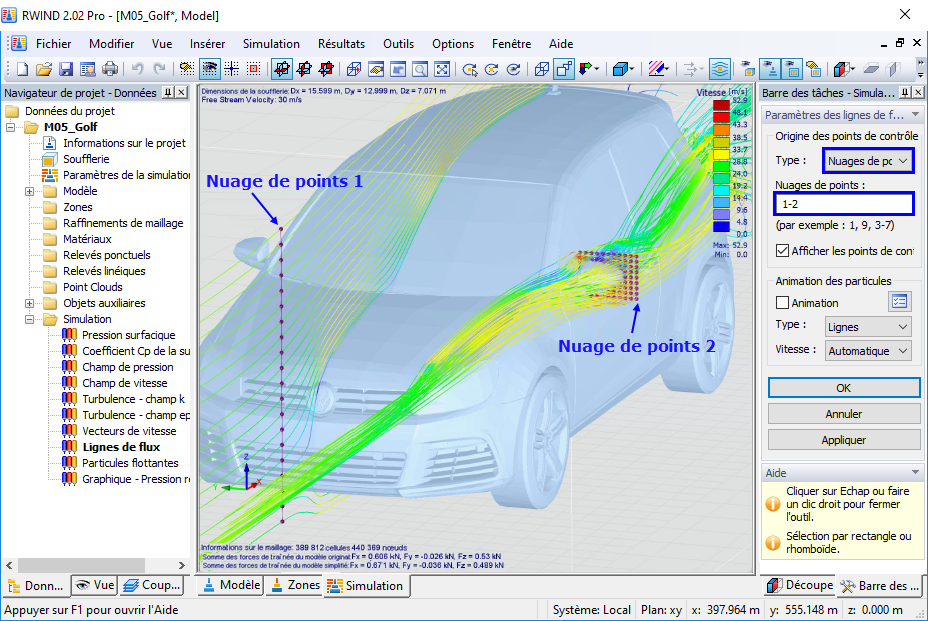Click the colored XYZ axes arrows icon
The height and width of the screenshot is (621, 928).
[x=586, y=69]
